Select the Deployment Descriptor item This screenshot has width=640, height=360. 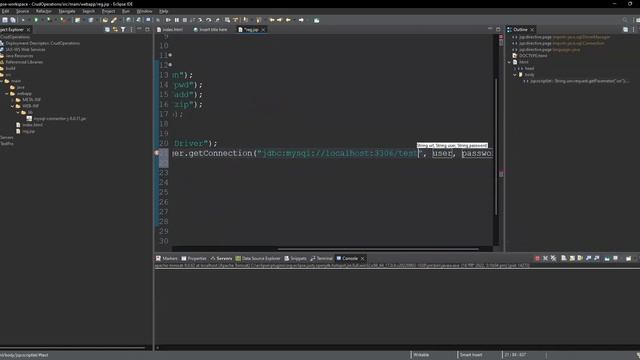click(40, 43)
